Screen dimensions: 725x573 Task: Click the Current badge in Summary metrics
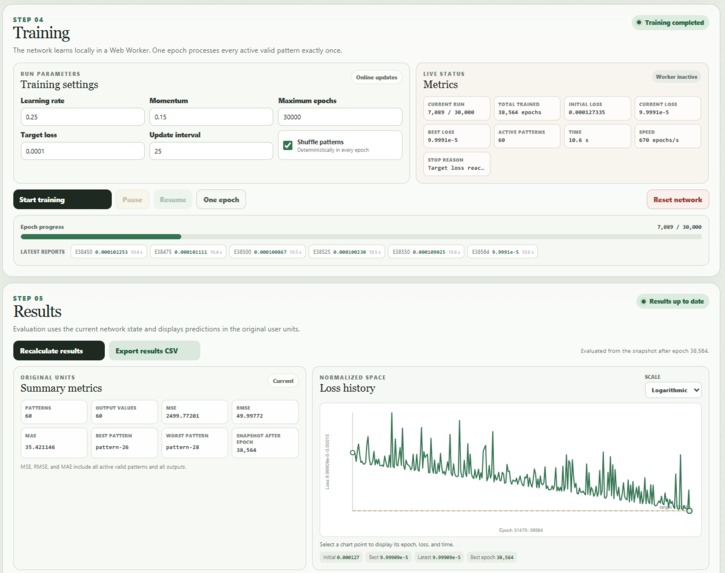283,381
